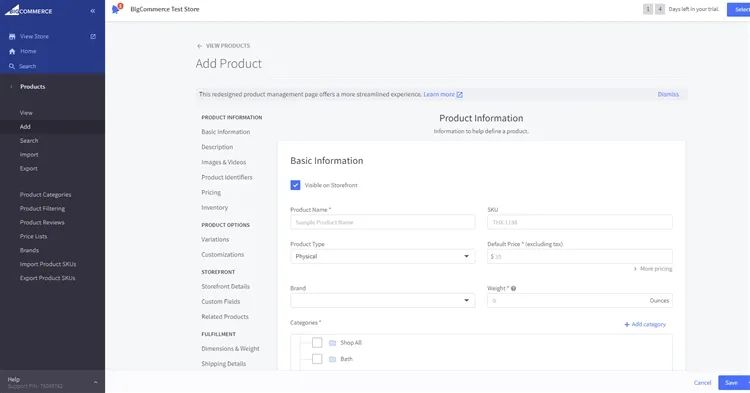Collapse the sidebar with double-chevron icon
Viewport: 750px width, 393px height.
coord(93,11)
